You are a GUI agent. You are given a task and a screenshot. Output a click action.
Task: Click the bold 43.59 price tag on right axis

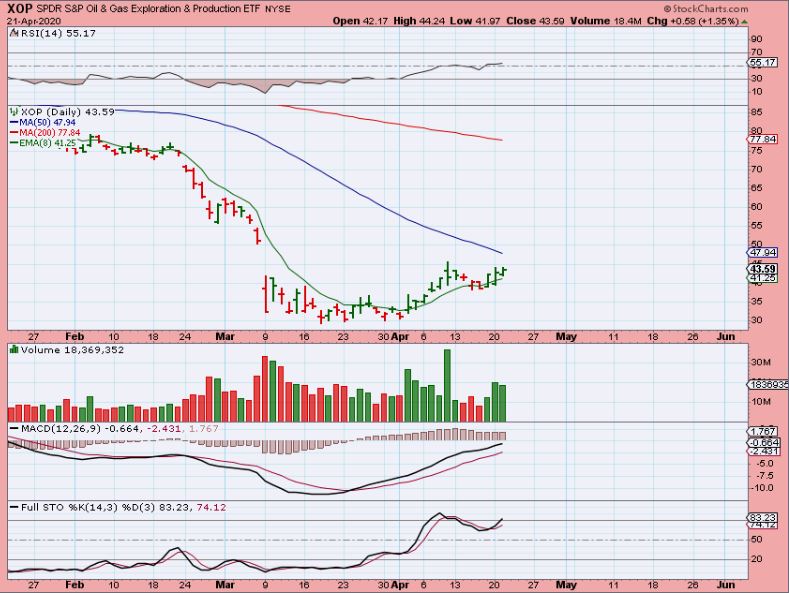point(763,269)
